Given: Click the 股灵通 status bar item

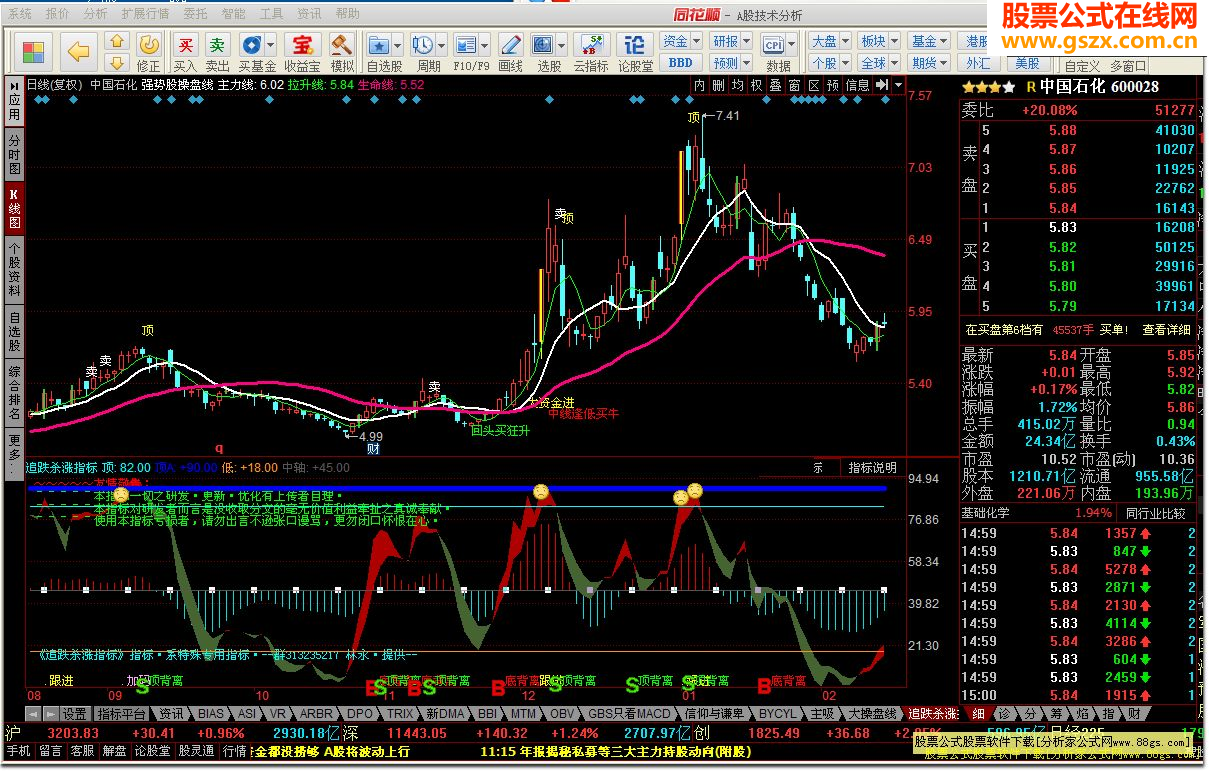Looking at the screenshot, I should point(196,750).
